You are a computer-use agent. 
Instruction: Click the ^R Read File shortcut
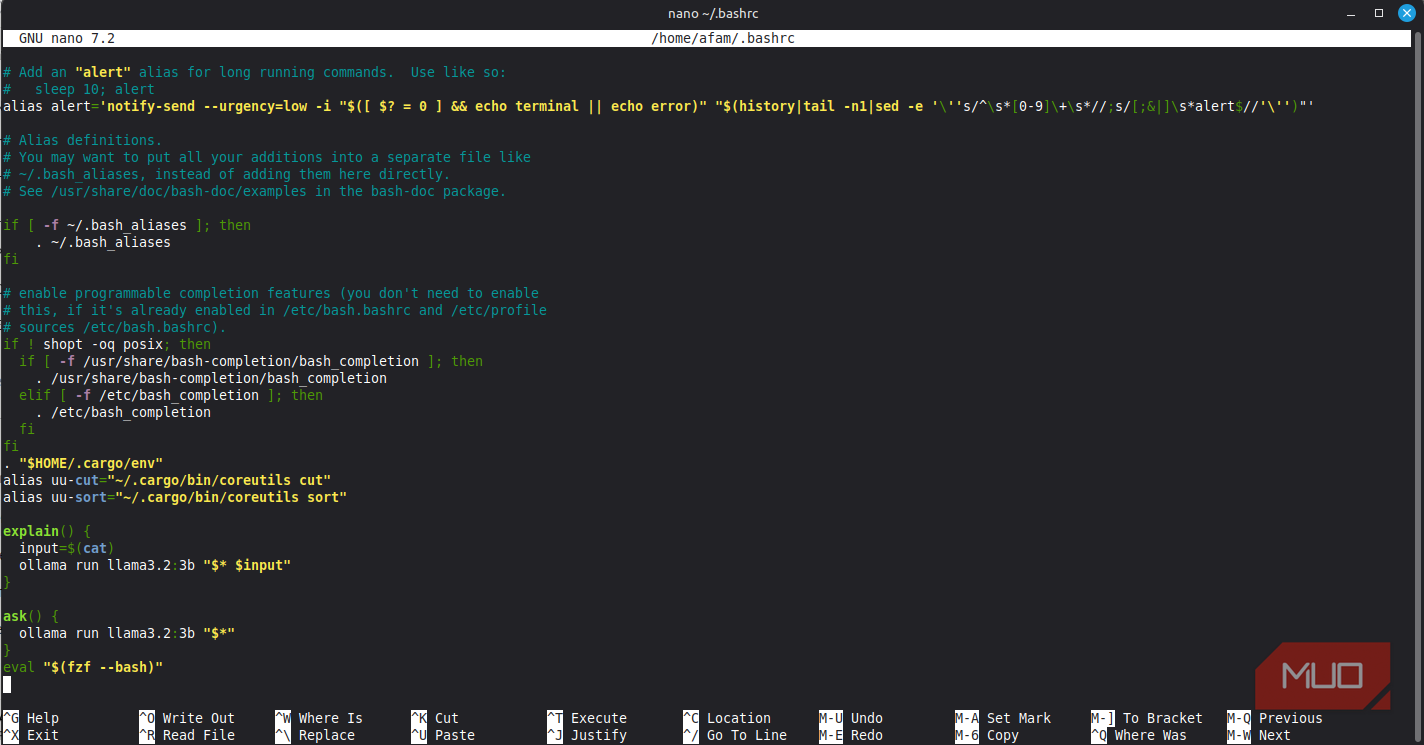187,735
